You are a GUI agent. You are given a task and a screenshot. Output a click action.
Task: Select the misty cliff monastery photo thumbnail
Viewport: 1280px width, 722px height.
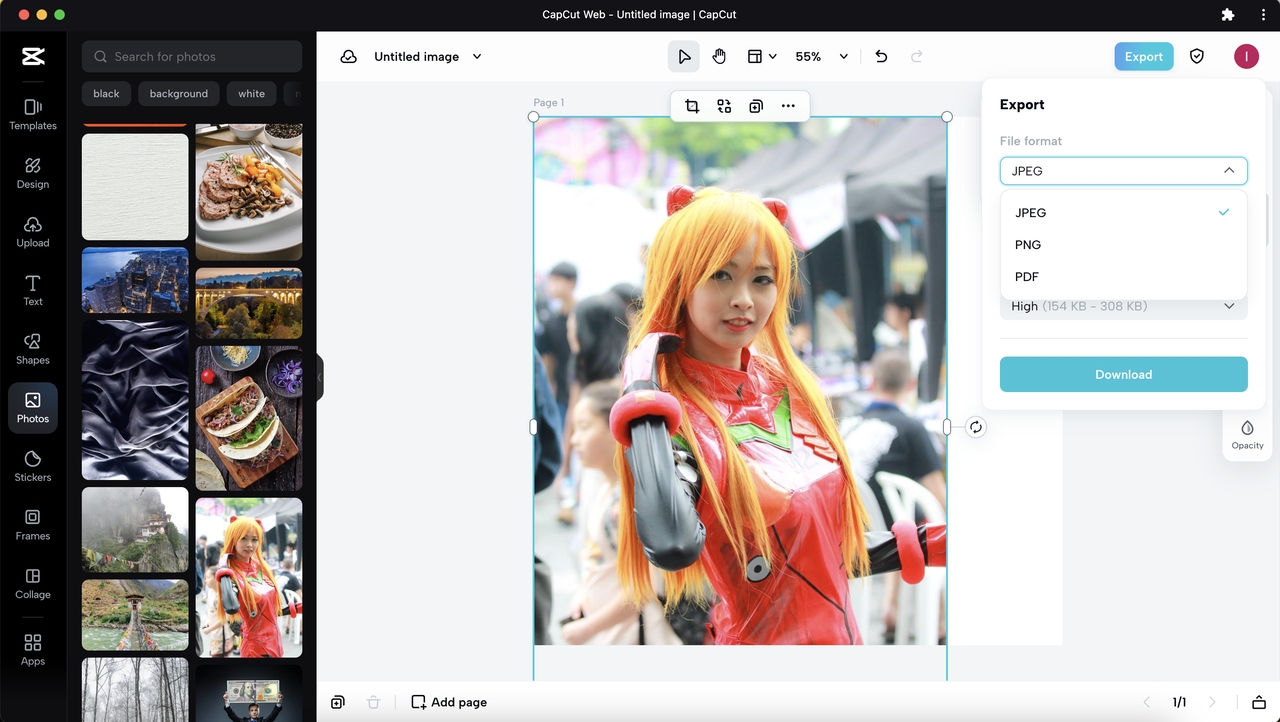[x=135, y=529]
